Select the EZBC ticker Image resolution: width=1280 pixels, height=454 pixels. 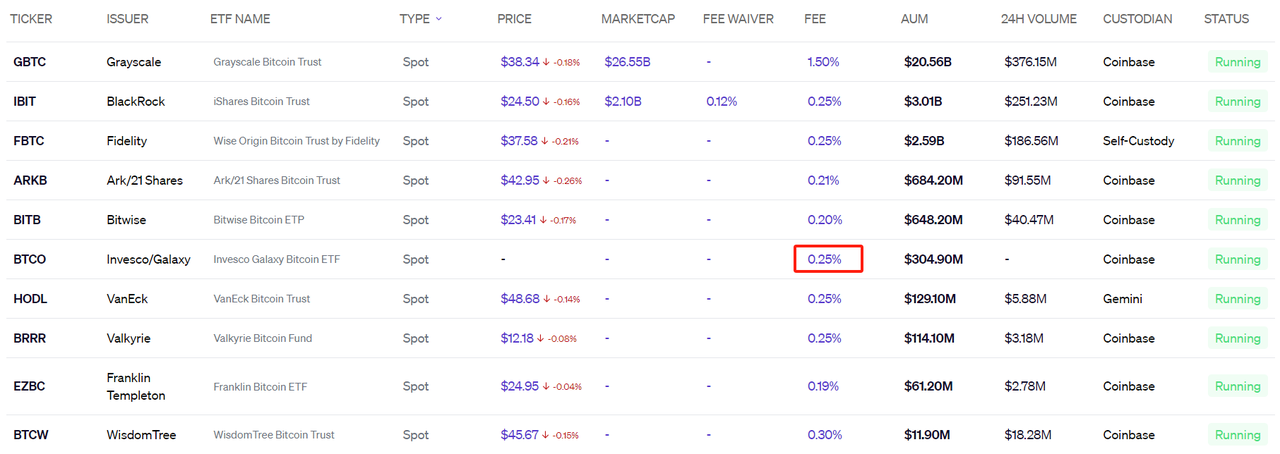pyautogui.click(x=29, y=386)
